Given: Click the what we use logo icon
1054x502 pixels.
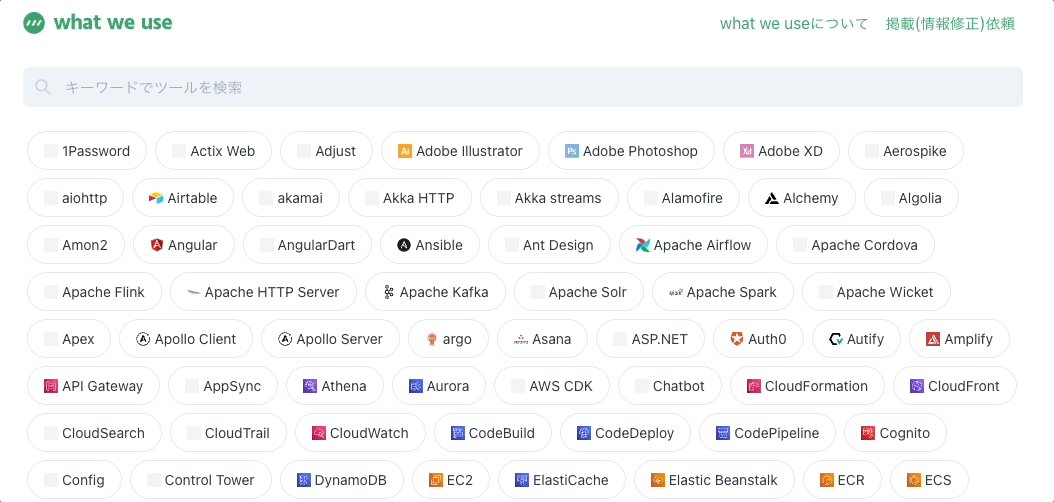Looking at the screenshot, I should pos(34,23).
